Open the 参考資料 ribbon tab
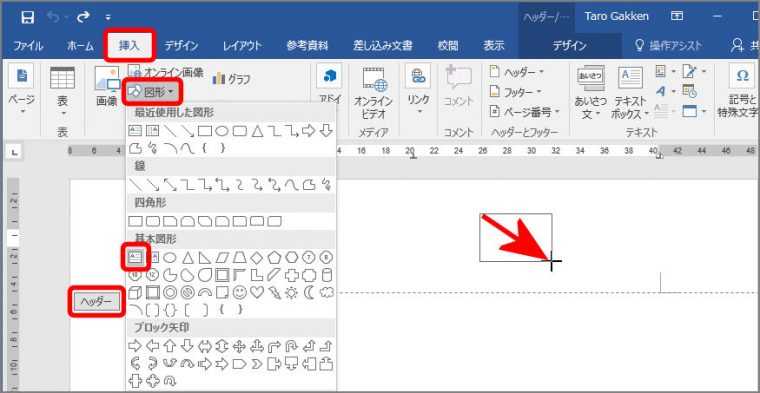 307,46
